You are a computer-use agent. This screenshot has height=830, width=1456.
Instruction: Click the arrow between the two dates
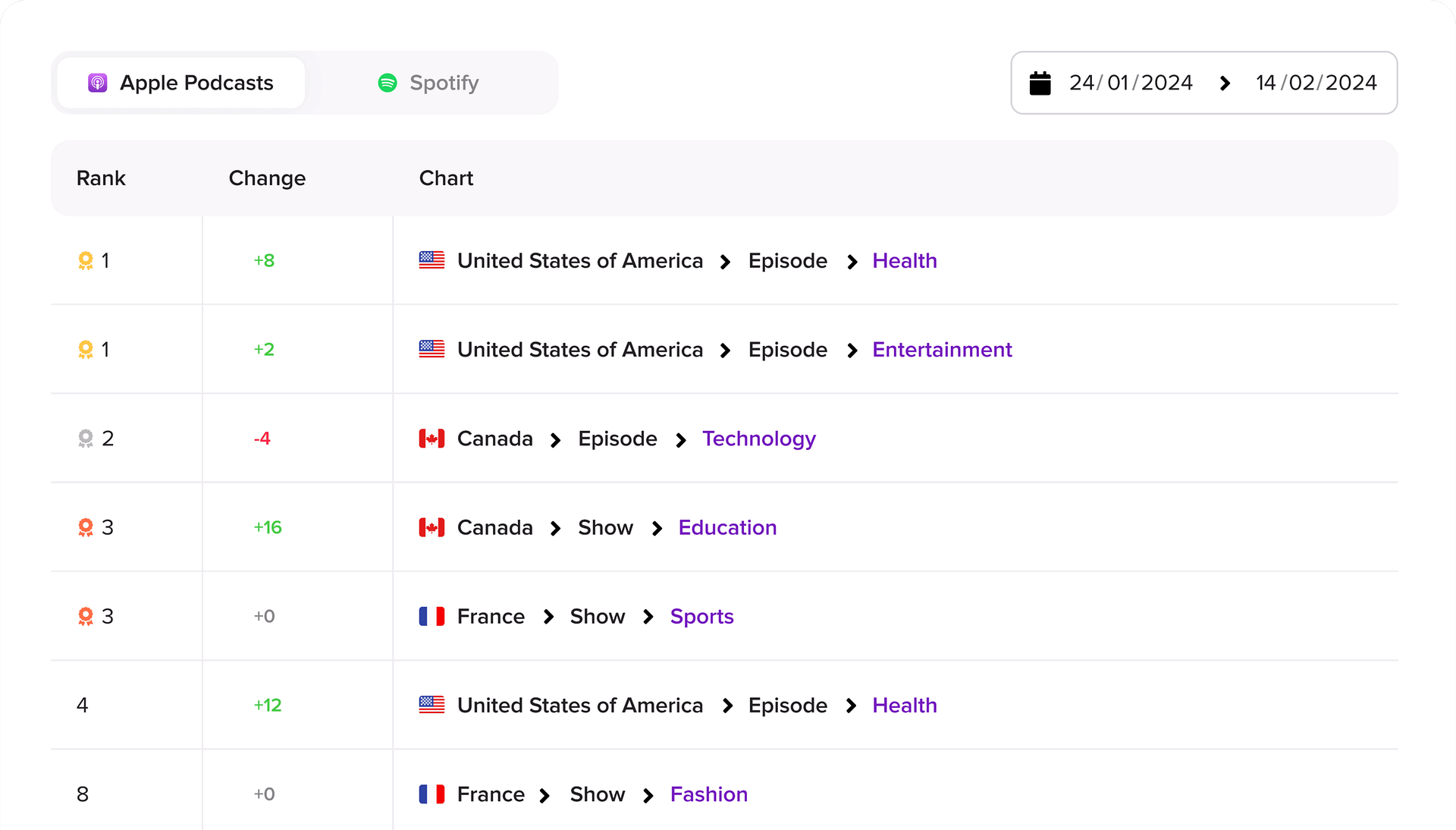coord(1225,83)
